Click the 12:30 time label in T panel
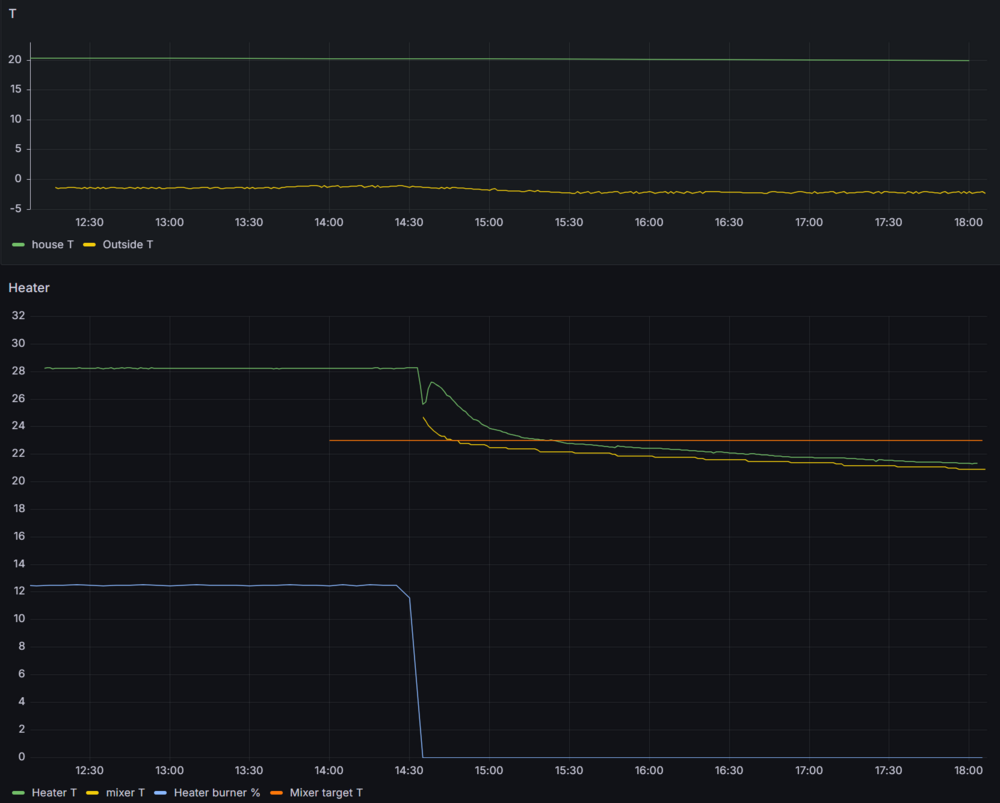The height and width of the screenshot is (803, 1000). pos(90,222)
